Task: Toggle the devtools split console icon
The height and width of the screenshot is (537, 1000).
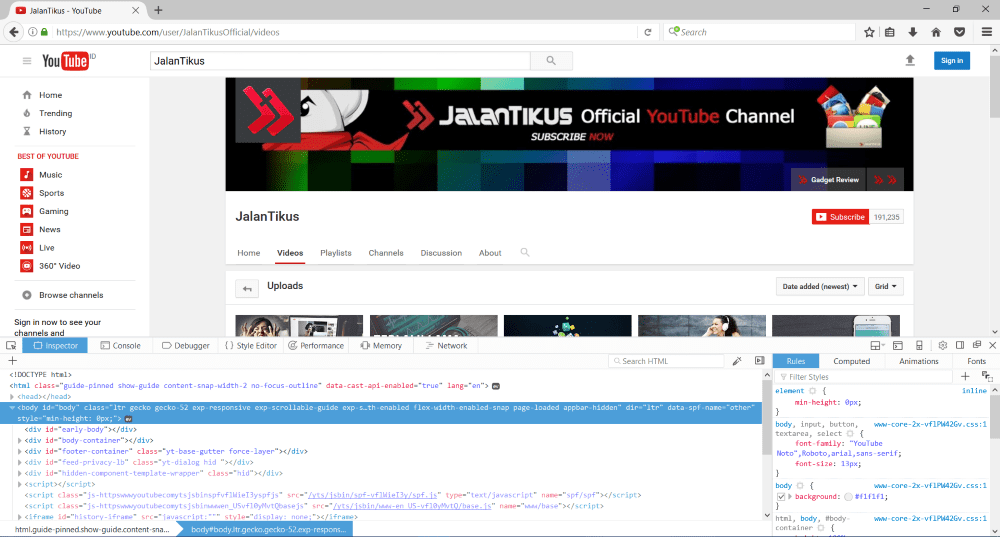Action: 897,345
